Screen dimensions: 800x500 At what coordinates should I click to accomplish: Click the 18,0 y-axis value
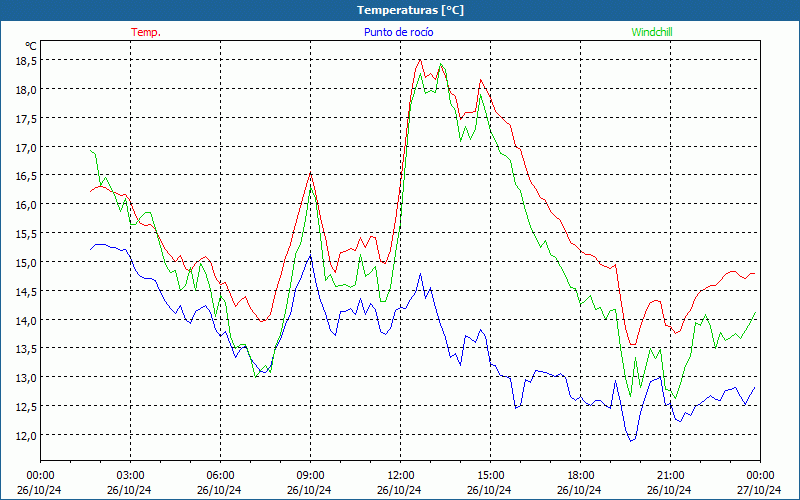(x=26, y=90)
